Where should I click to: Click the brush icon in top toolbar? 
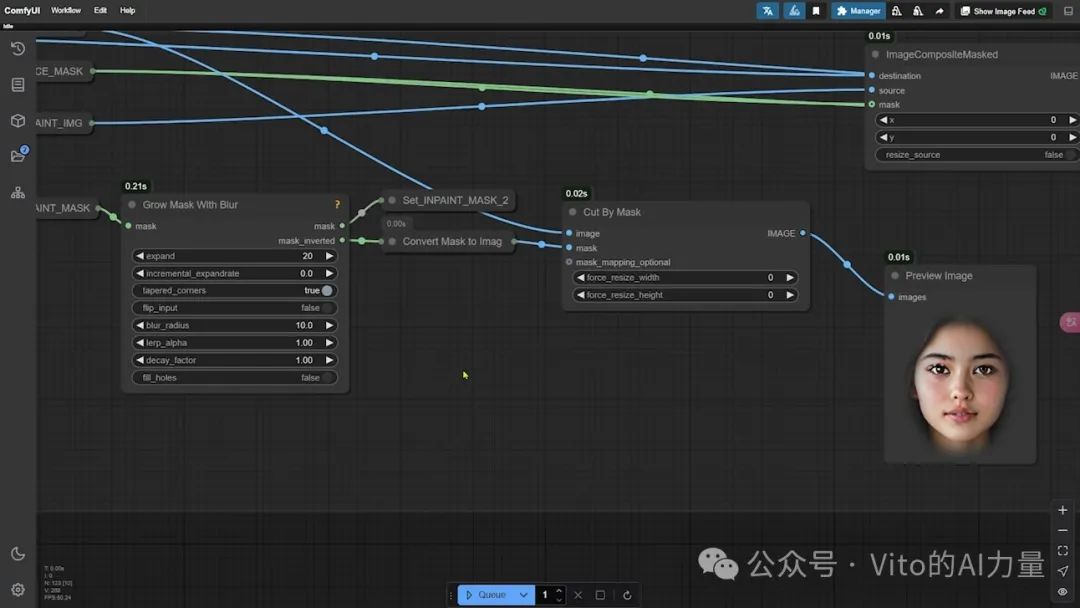click(793, 11)
